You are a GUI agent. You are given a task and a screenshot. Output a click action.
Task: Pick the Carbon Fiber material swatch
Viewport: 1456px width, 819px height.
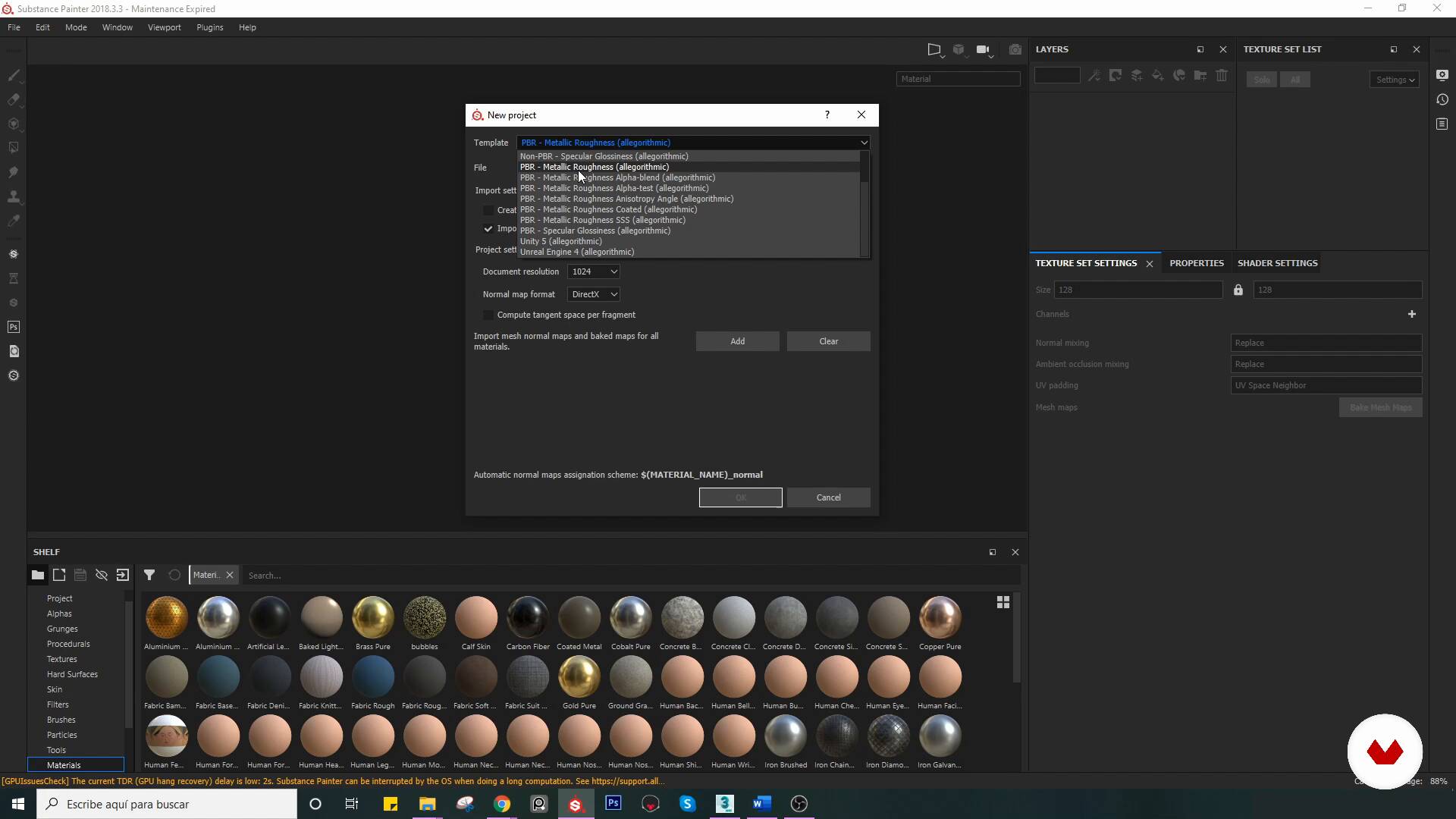[x=527, y=617]
